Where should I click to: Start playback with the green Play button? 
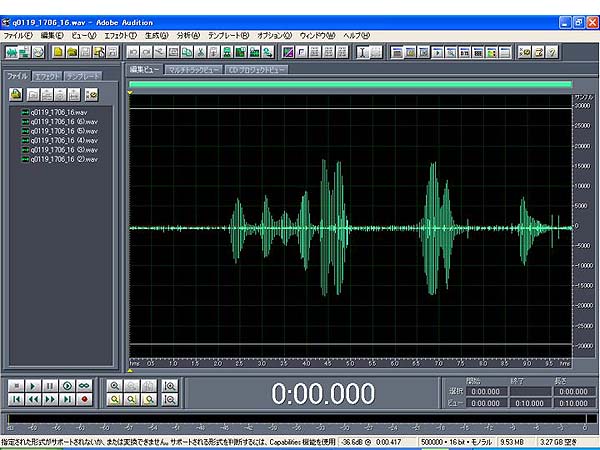pyautogui.click(x=33, y=386)
